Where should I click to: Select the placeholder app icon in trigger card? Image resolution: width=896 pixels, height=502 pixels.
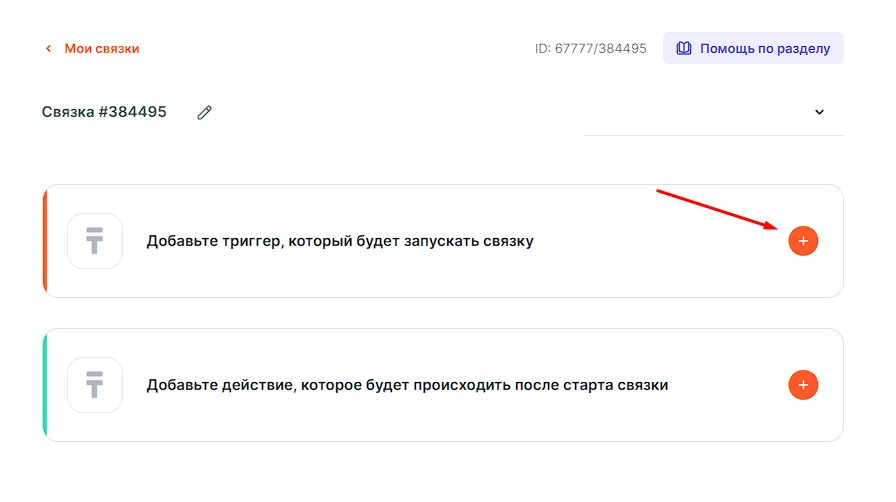coord(95,241)
